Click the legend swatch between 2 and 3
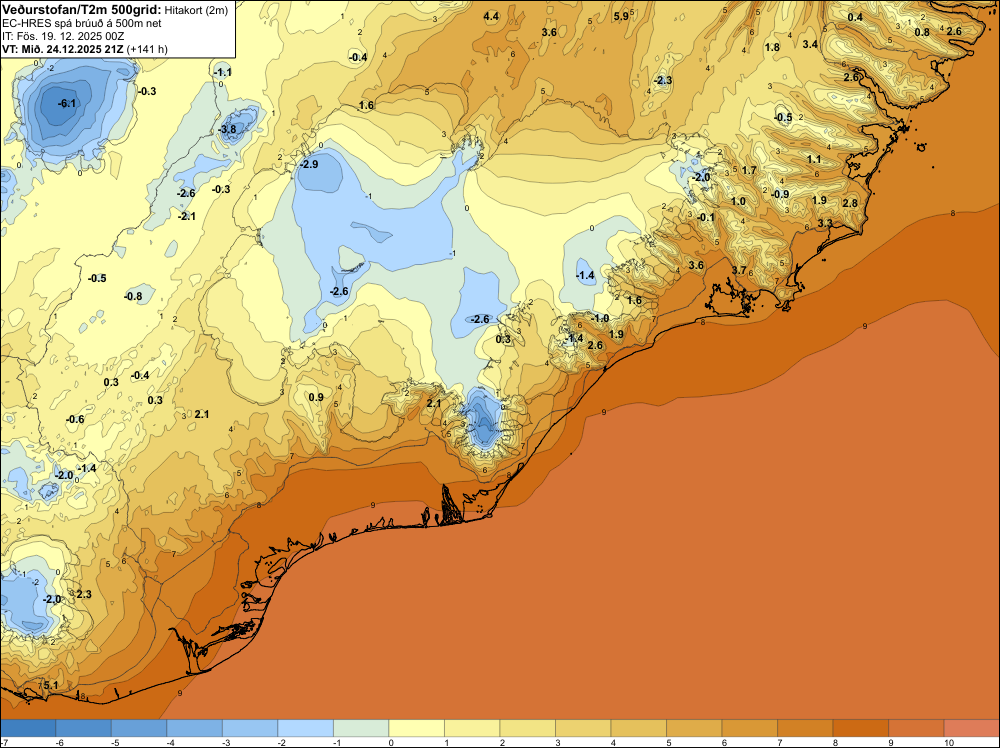 click(527, 728)
